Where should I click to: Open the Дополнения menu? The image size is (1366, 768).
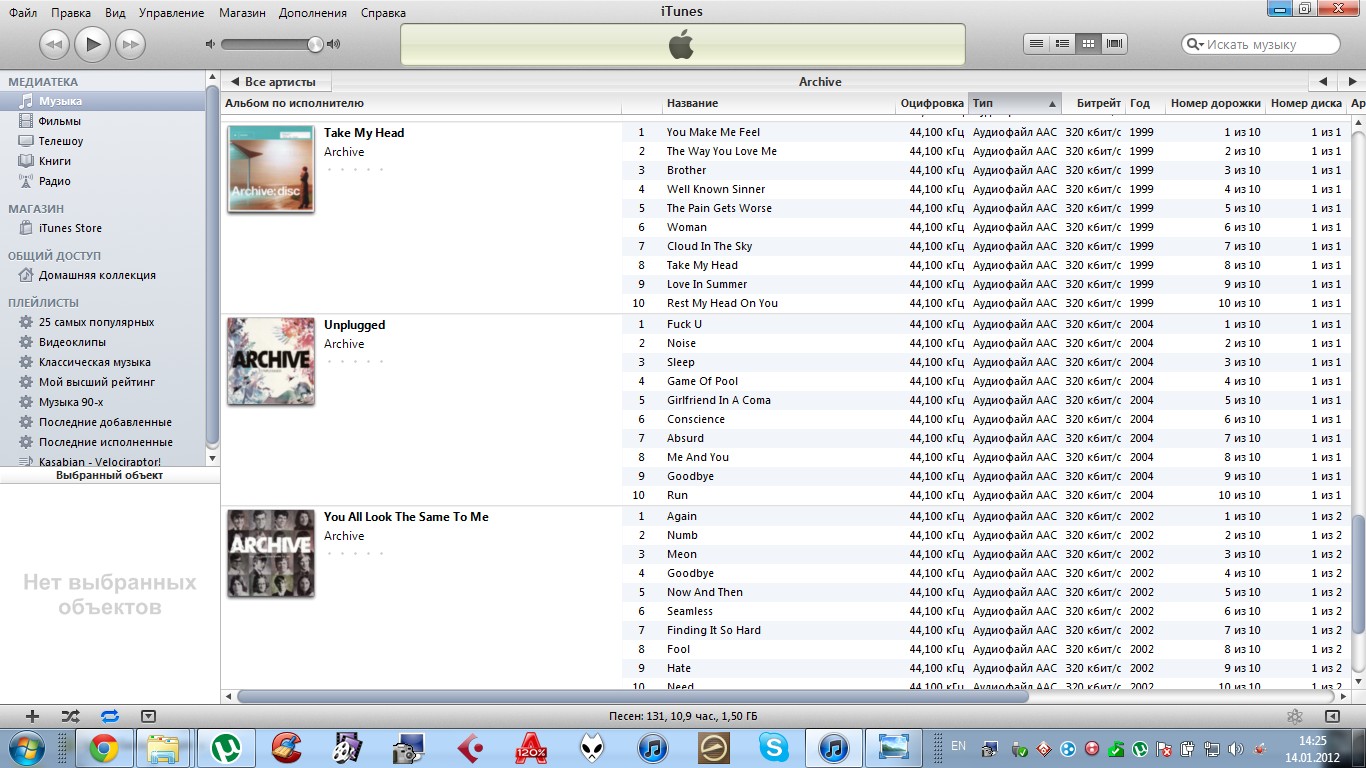(x=313, y=13)
